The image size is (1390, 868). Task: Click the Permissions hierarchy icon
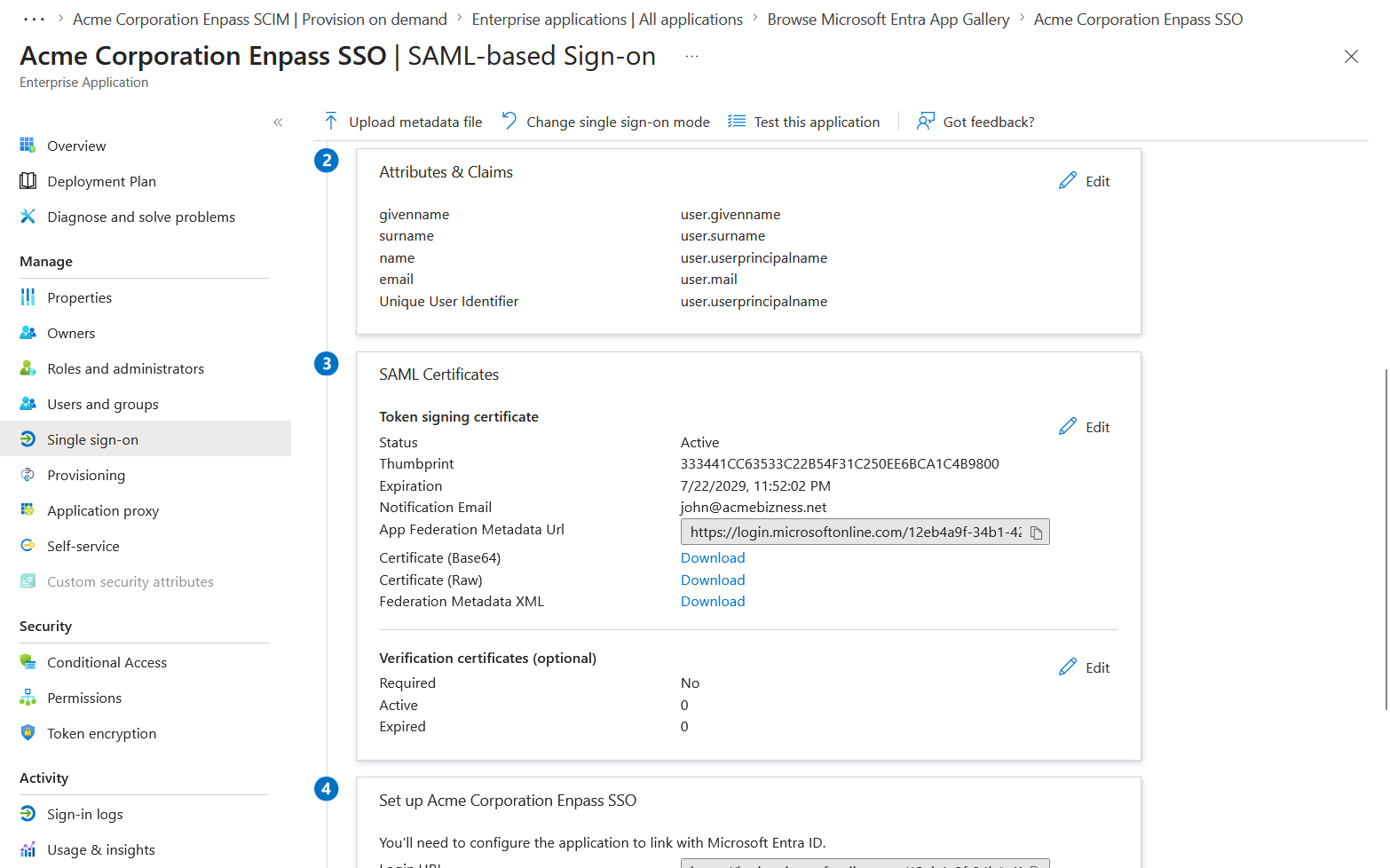(28, 698)
